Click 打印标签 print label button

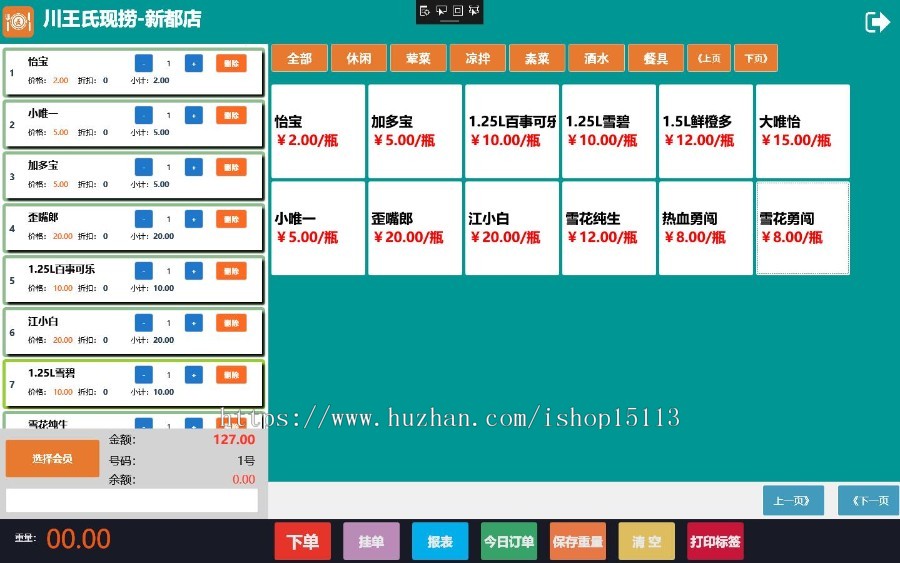point(715,541)
